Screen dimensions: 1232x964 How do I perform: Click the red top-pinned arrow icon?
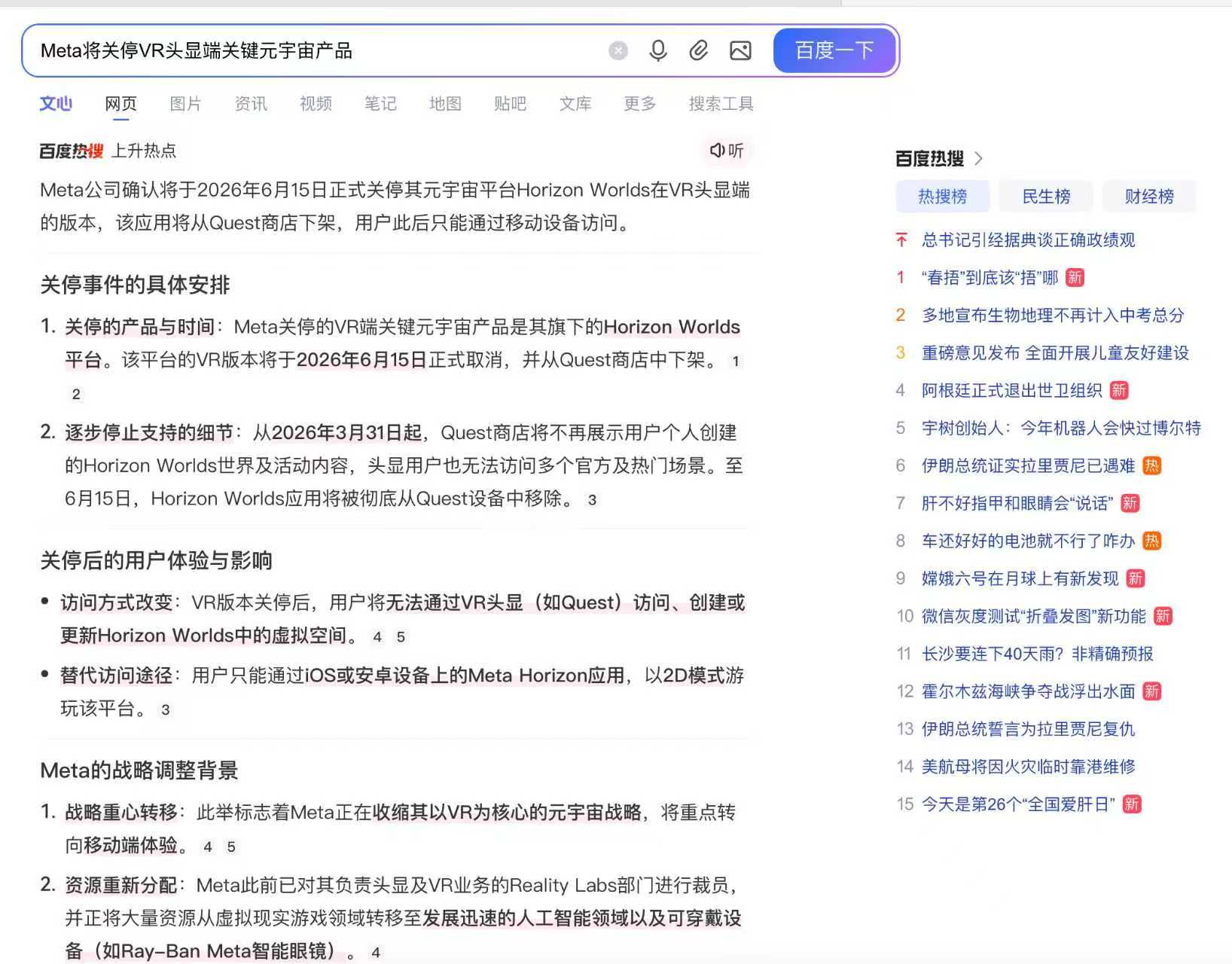click(x=901, y=240)
